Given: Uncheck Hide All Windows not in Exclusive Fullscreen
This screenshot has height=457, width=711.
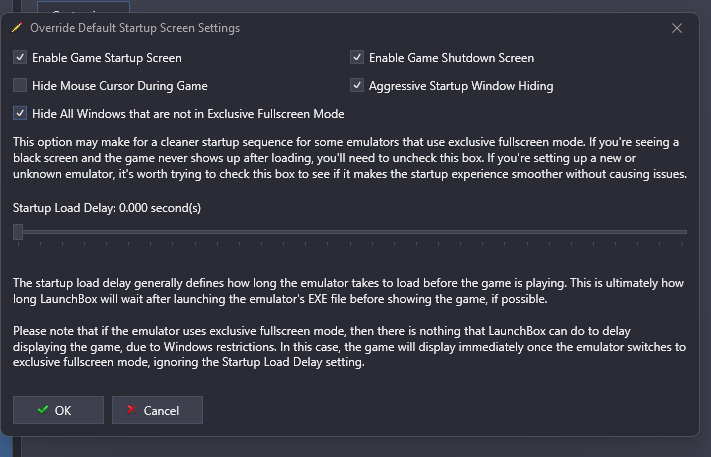Looking at the screenshot, I should (x=20, y=113).
